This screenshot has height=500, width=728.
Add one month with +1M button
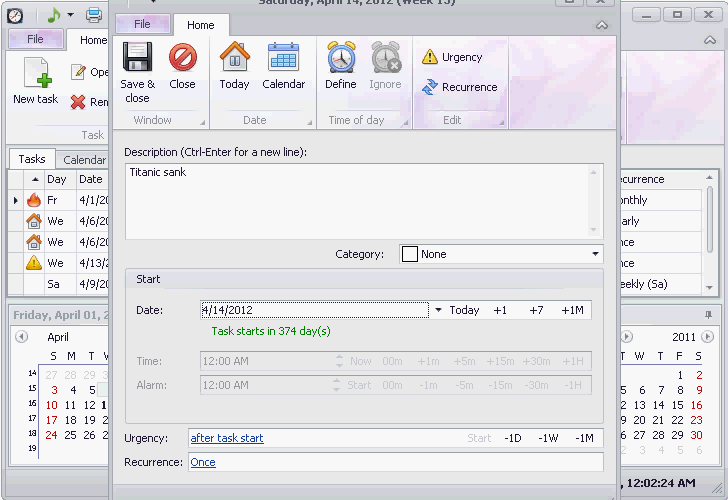coord(572,310)
